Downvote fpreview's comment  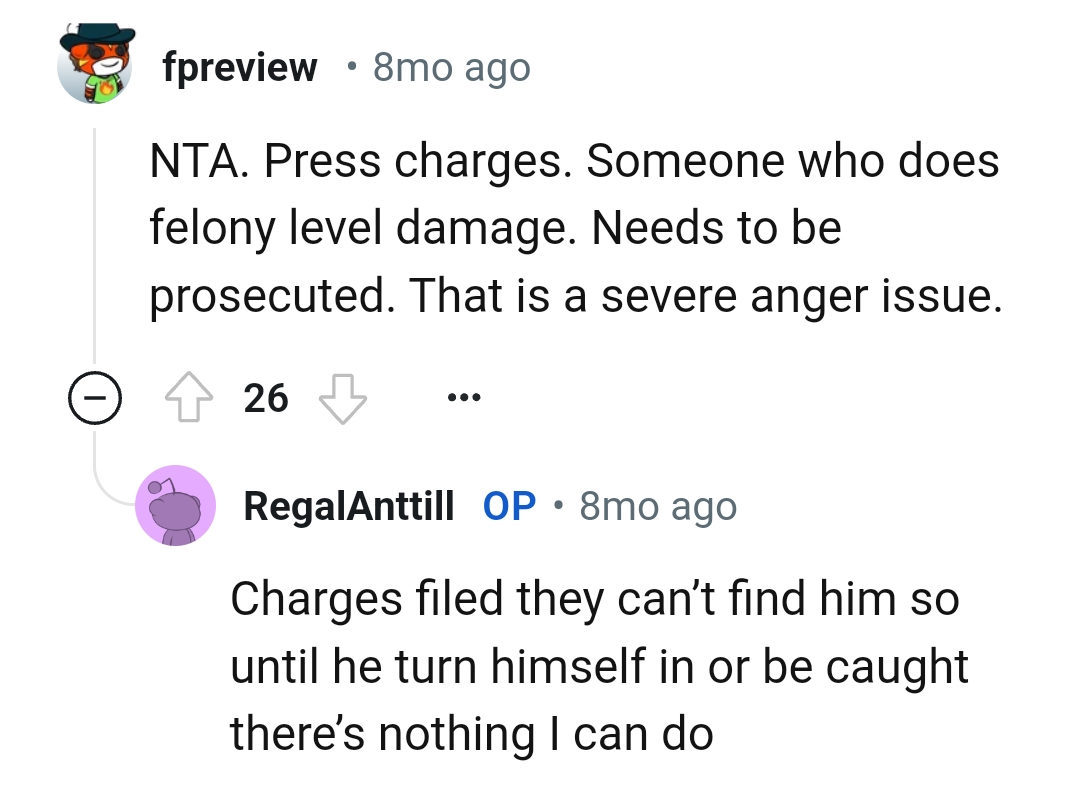(343, 399)
